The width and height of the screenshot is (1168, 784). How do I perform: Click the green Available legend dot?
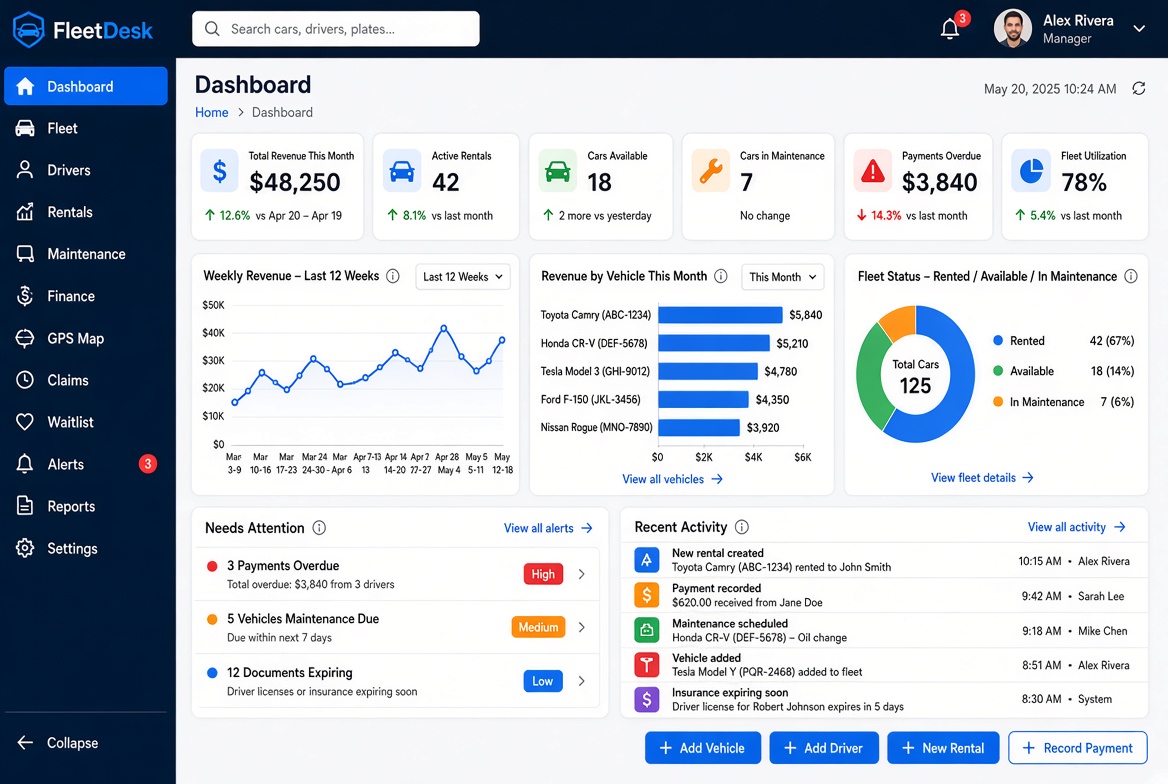coord(998,371)
